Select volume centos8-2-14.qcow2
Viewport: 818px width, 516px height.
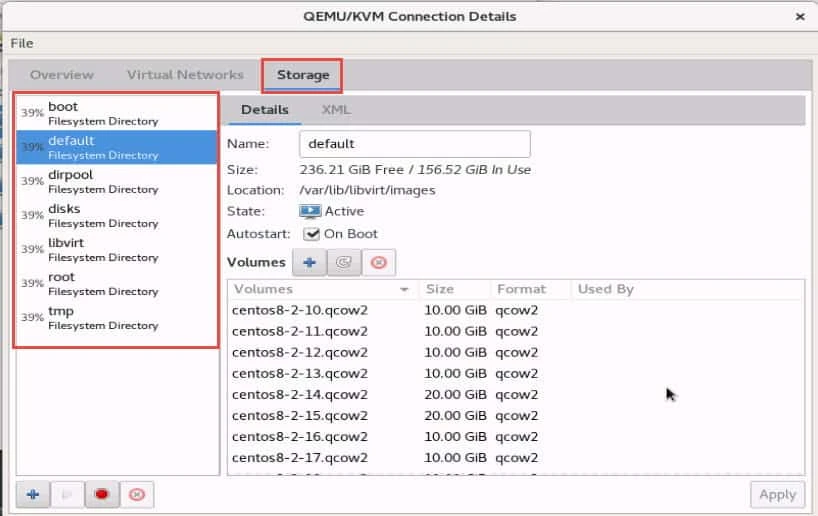[x=515, y=394]
